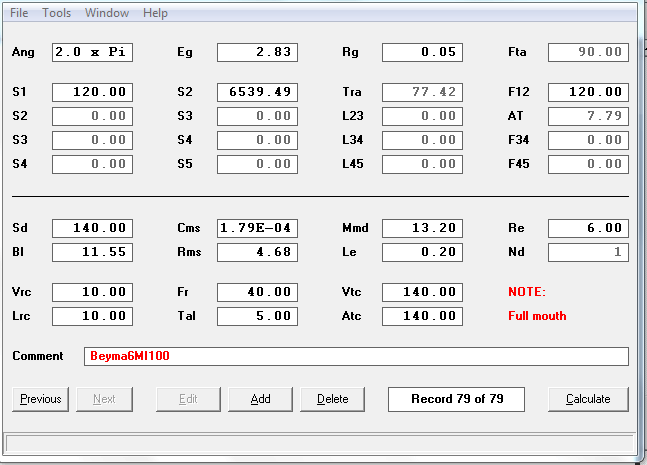Delete the current record
This screenshot has width=647, height=465.
click(x=333, y=399)
